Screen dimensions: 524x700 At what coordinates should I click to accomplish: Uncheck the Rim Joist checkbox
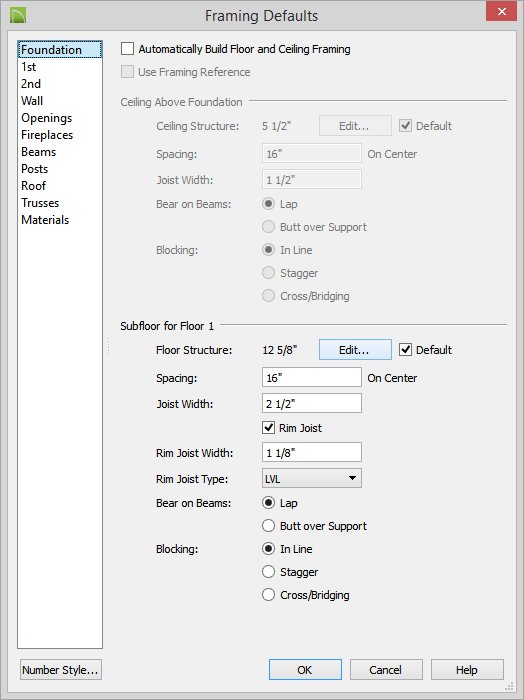point(268,428)
